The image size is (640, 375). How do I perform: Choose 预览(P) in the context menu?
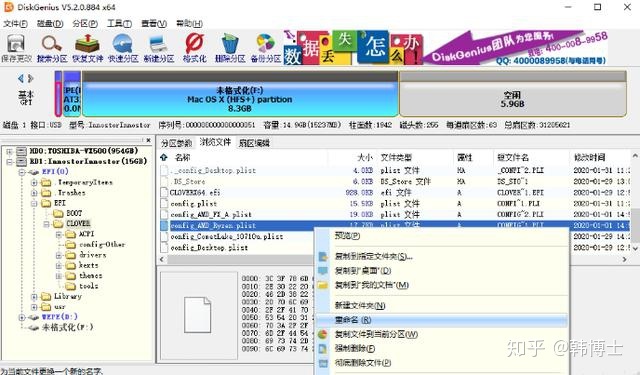pos(442,235)
